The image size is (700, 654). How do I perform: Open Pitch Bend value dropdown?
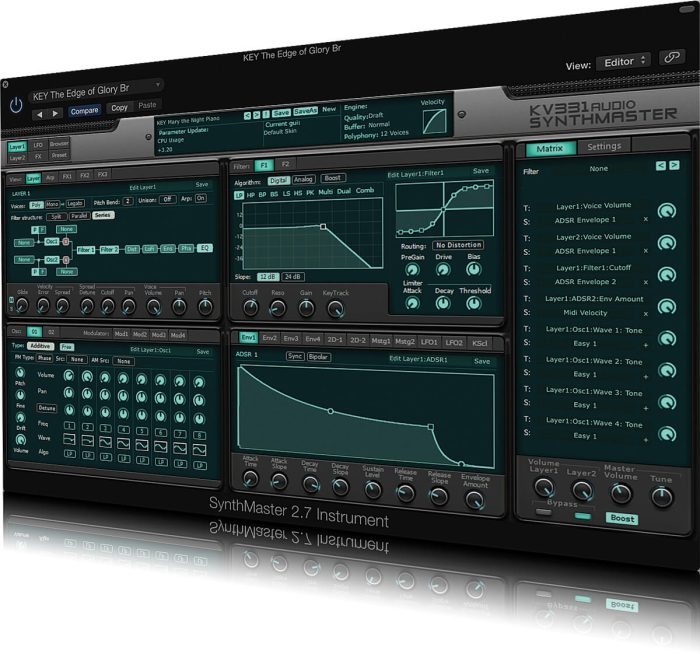pyautogui.click(x=128, y=201)
